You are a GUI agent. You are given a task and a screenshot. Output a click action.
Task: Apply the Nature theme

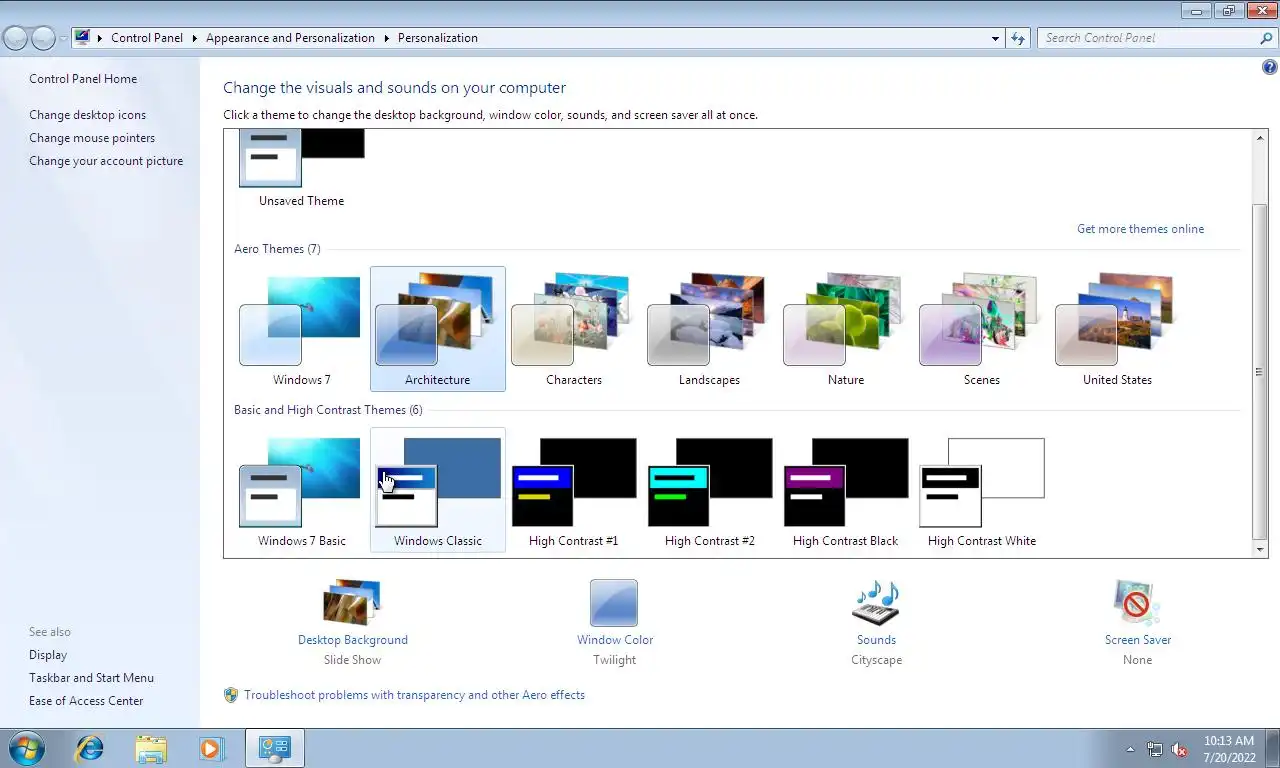[845, 329]
